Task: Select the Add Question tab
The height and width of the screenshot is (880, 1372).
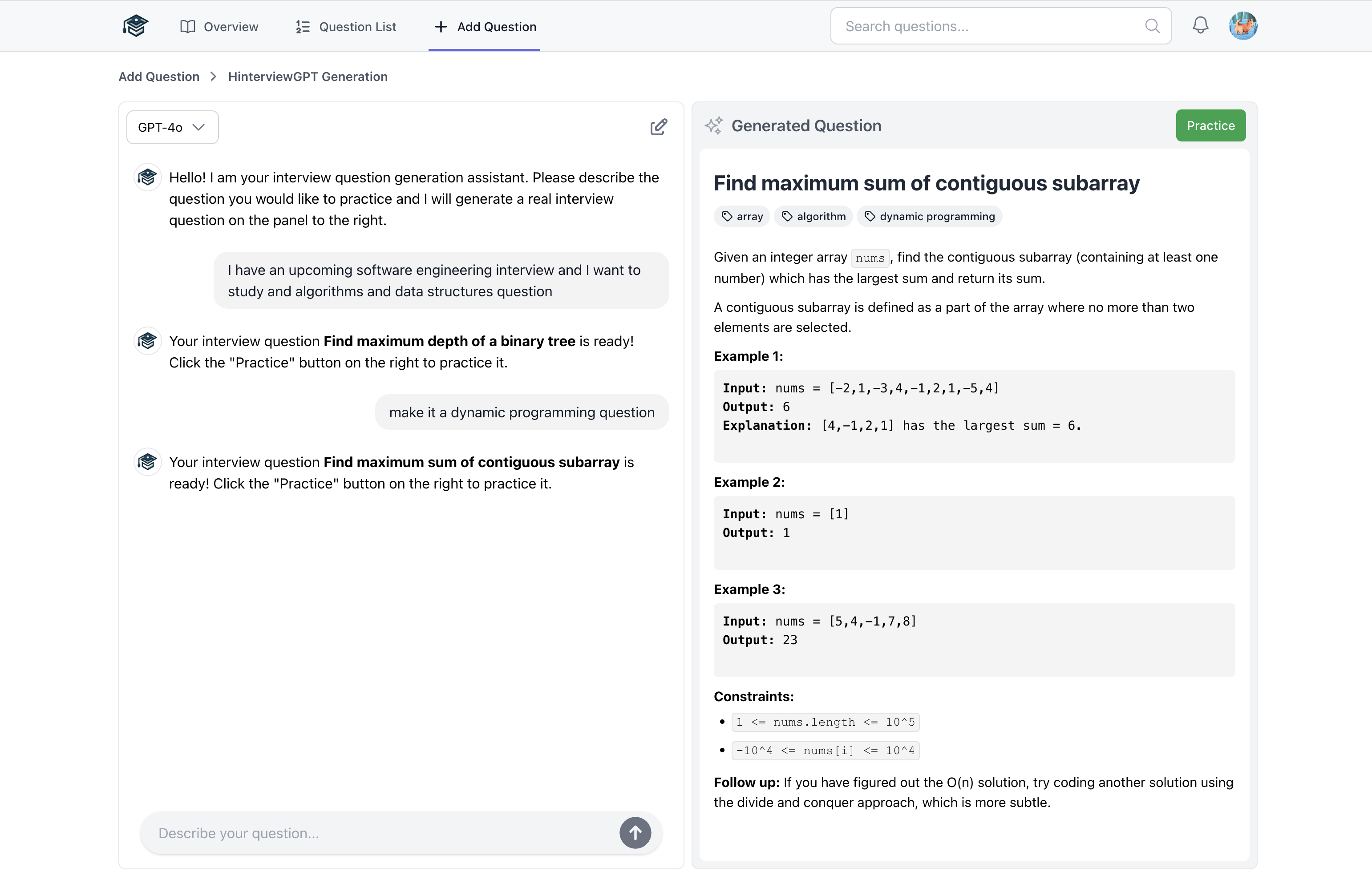Action: [x=485, y=27]
